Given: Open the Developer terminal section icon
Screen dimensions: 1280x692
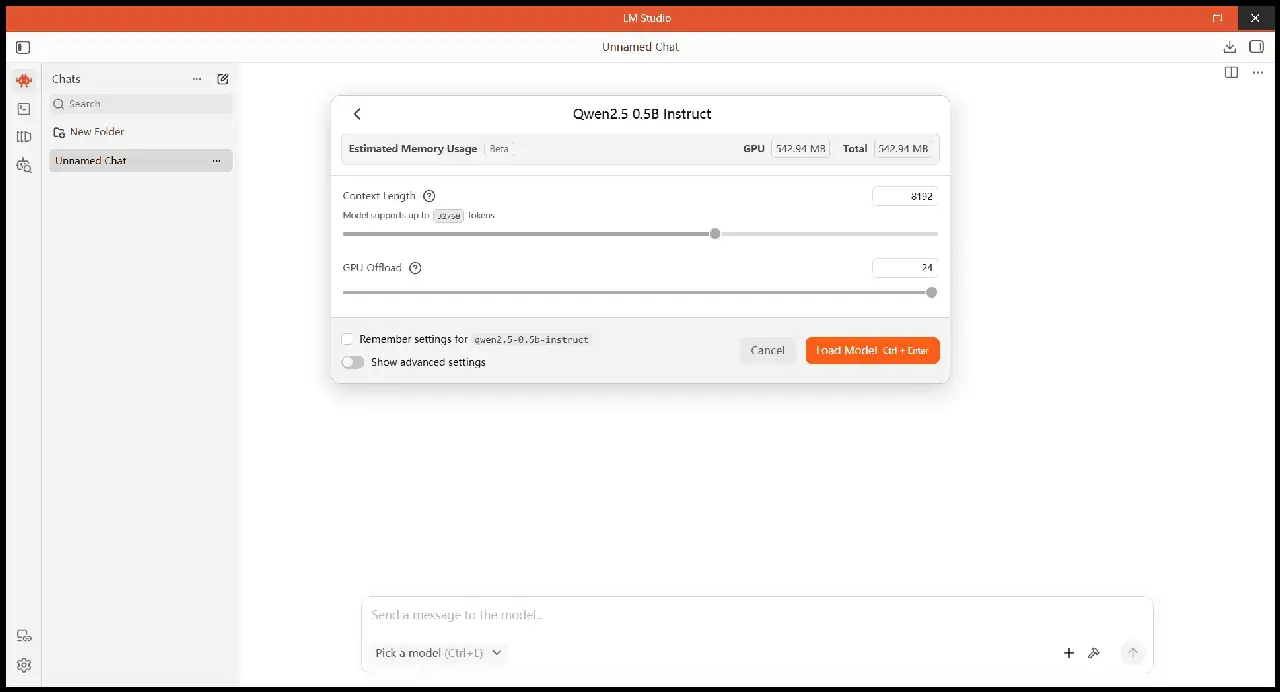Looking at the screenshot, I should 24,109.
